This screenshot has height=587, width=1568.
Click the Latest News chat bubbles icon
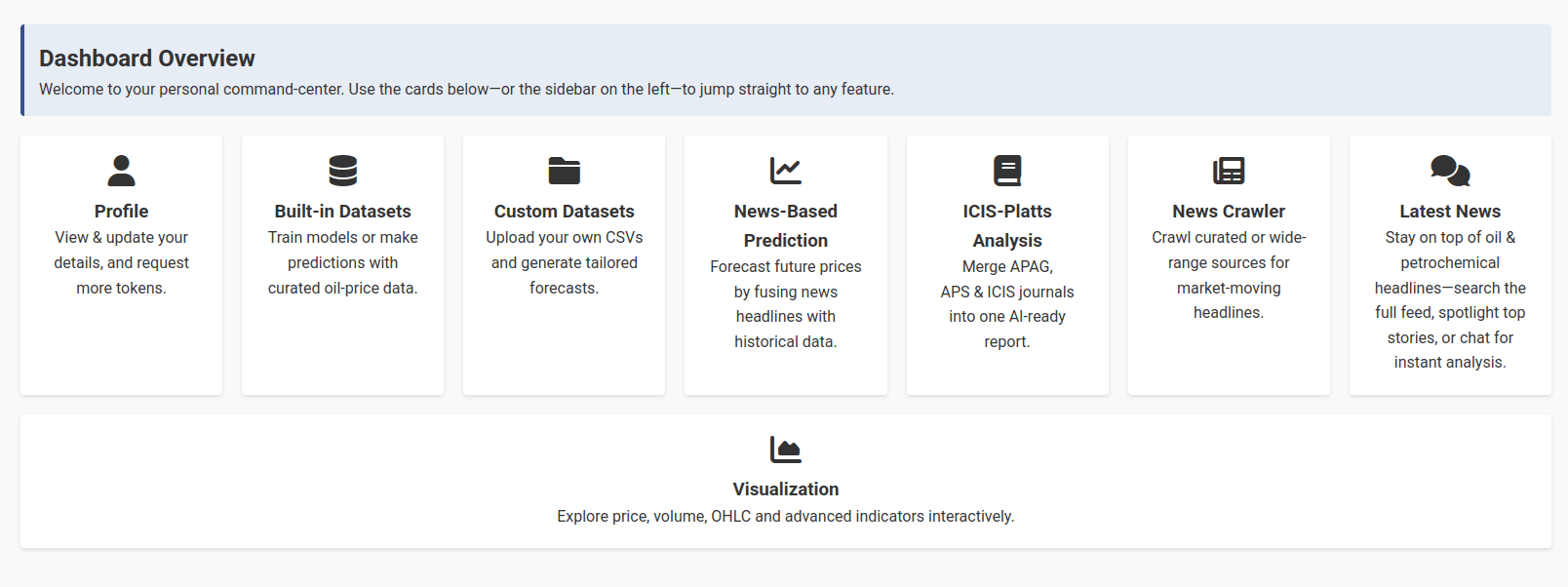(x=1450, y=171)
